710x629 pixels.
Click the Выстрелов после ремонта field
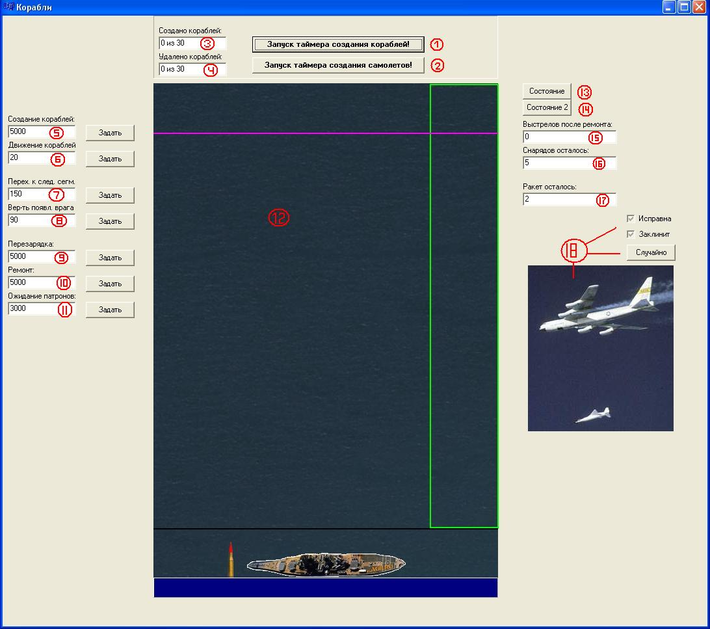(x=569, y=137)
